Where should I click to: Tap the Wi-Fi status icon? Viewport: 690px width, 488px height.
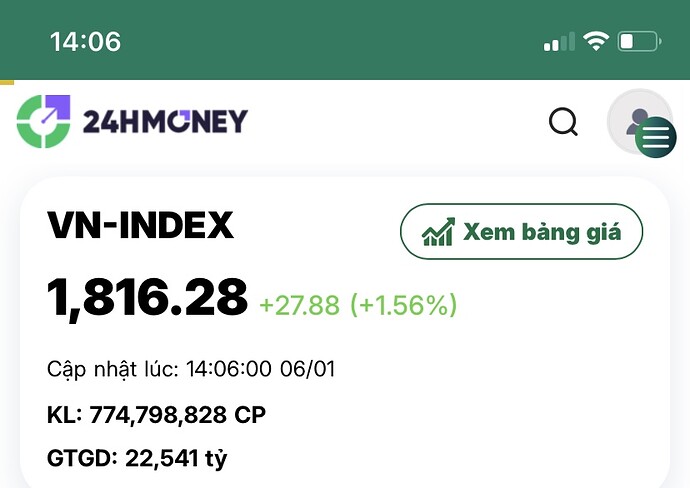[596, 42]
